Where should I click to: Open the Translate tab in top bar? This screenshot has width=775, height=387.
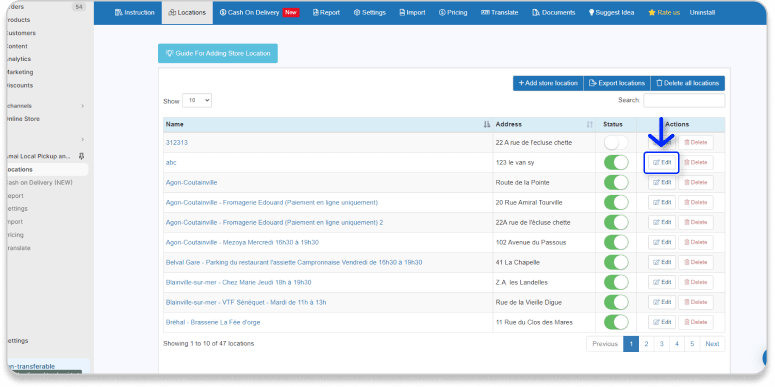[x=499, y=12]
